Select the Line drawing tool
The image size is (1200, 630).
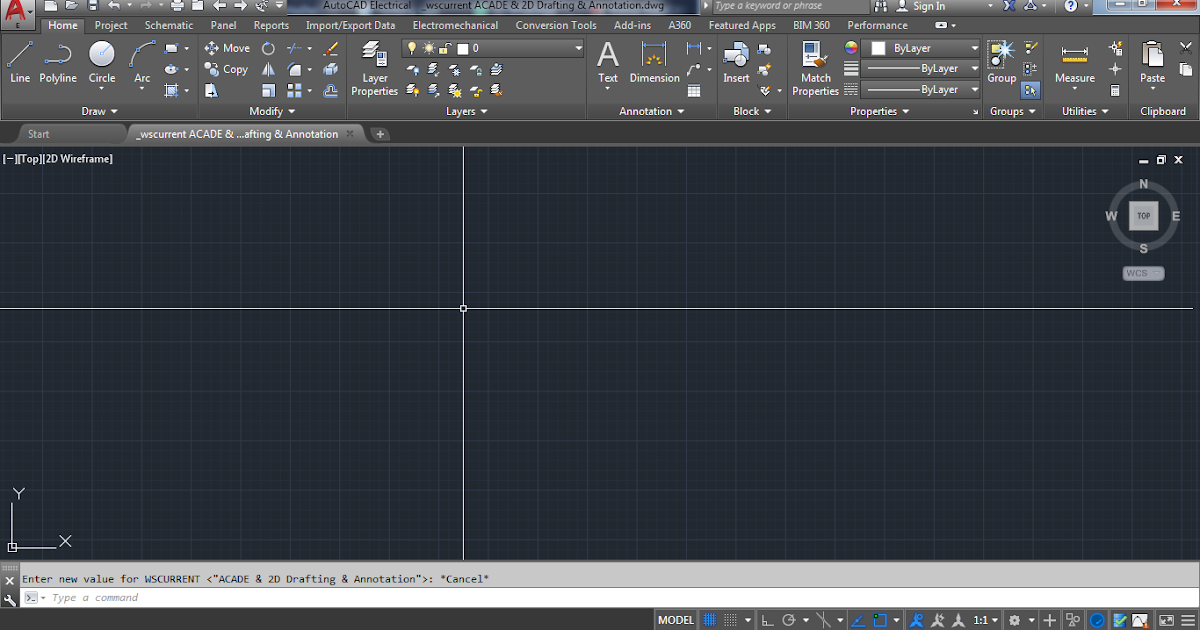pos(20,60)
